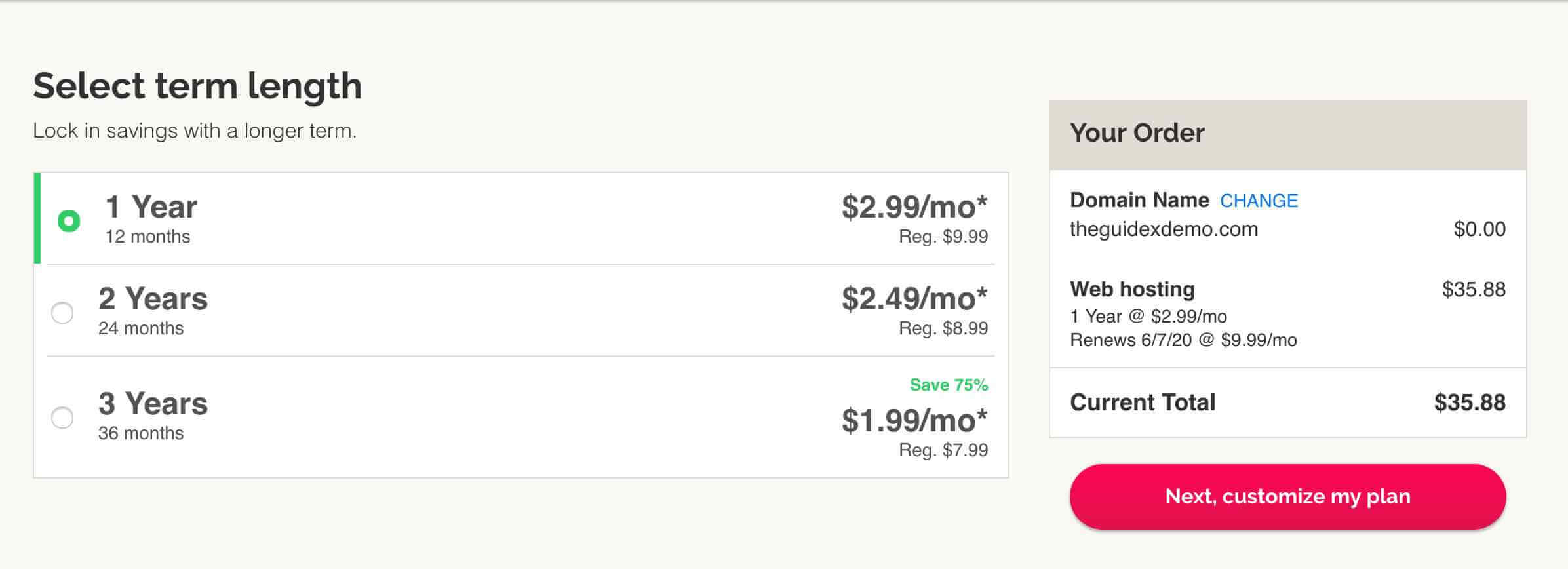This screenshot has width=1568, height=569.
Task: Click the Reg. $9.99 regular price text
Action: 943,237
